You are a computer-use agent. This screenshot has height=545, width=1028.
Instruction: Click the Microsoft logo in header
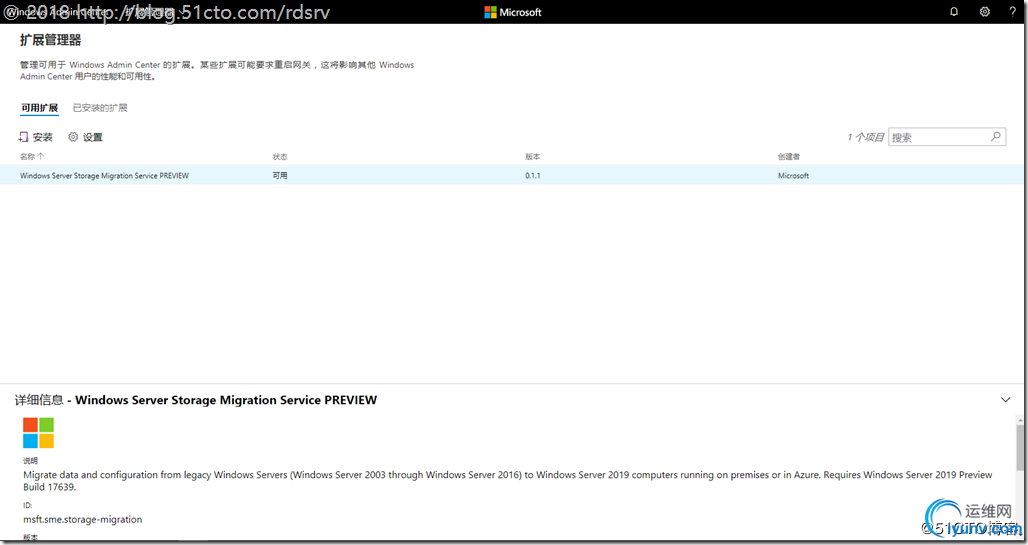(513, 12)
